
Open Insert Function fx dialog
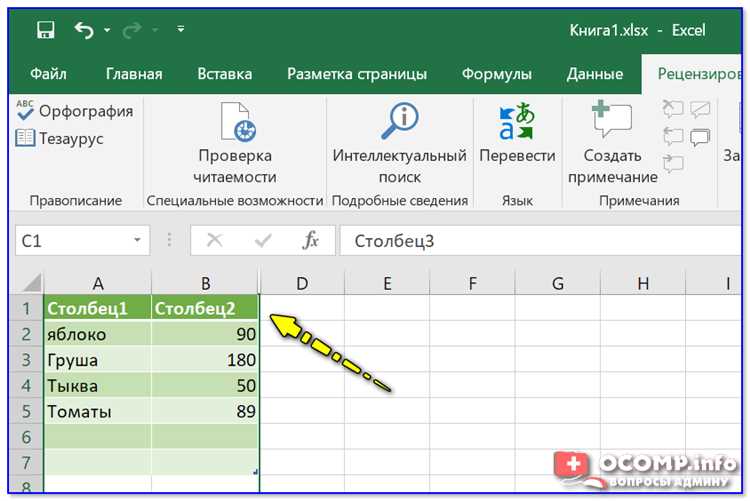pos(310,240)
